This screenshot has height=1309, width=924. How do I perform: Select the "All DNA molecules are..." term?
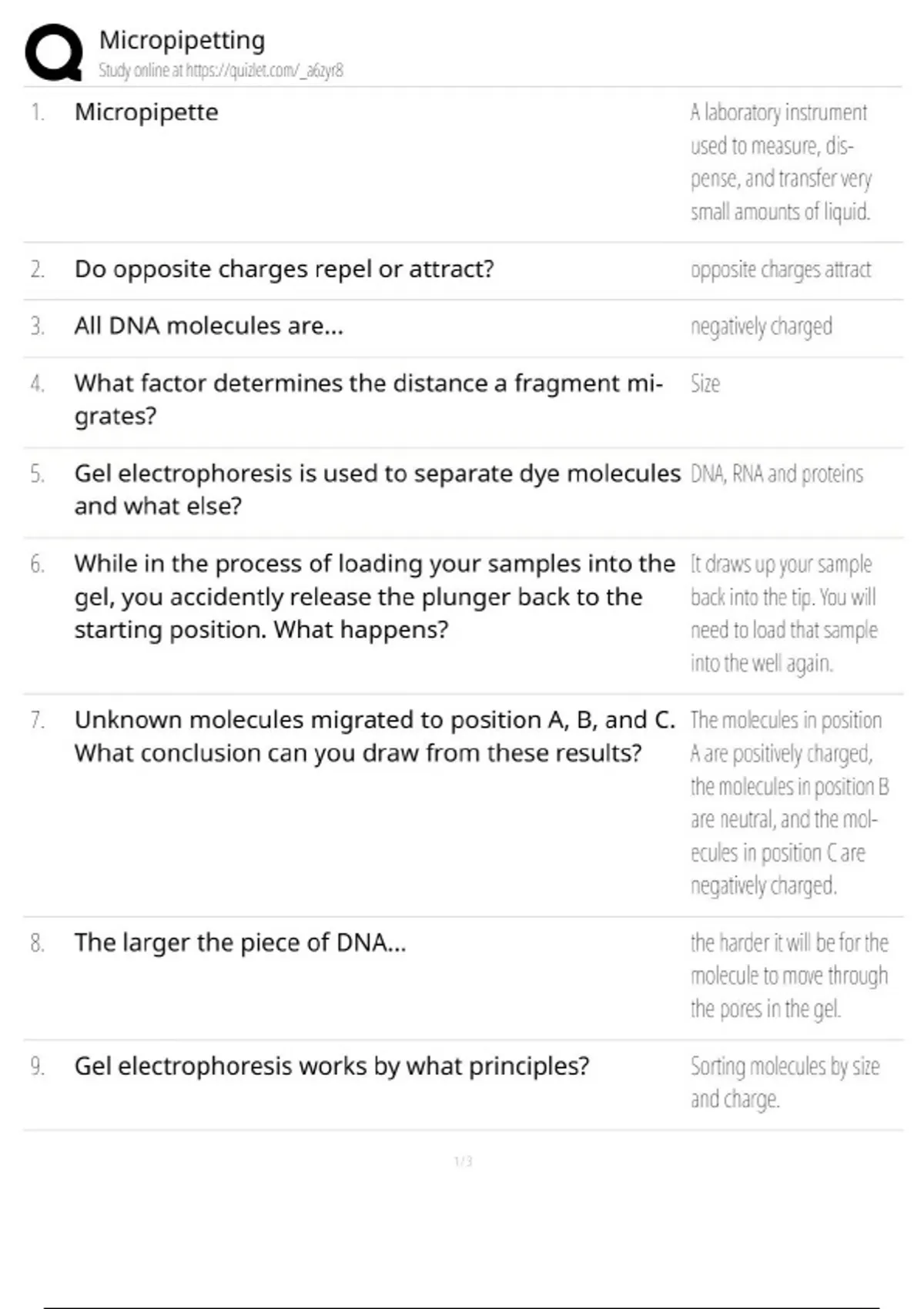point(209,326)
